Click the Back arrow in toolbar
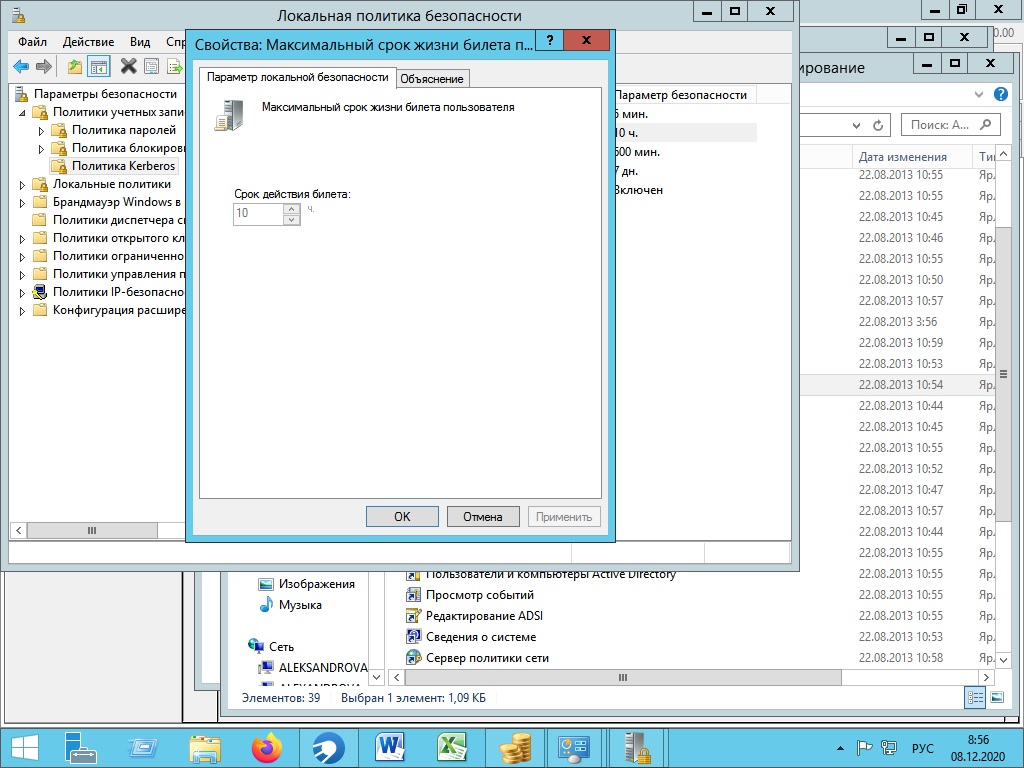The width and height of the screenshot is (1024, 768). coord(21,67)
